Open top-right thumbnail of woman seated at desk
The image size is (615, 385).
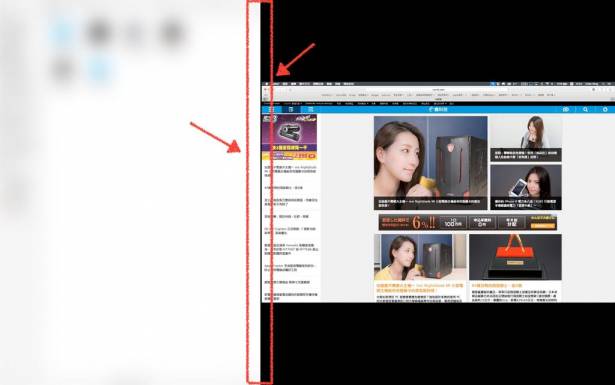click(x=526, y=138)
